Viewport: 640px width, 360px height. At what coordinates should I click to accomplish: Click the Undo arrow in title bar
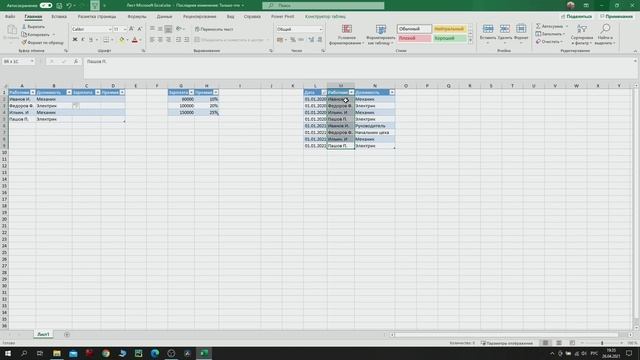(x=69, y=5)
